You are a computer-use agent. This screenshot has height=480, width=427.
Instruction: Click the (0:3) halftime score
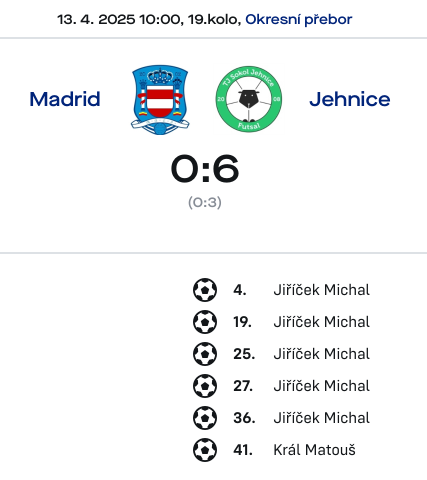[205, 202]
